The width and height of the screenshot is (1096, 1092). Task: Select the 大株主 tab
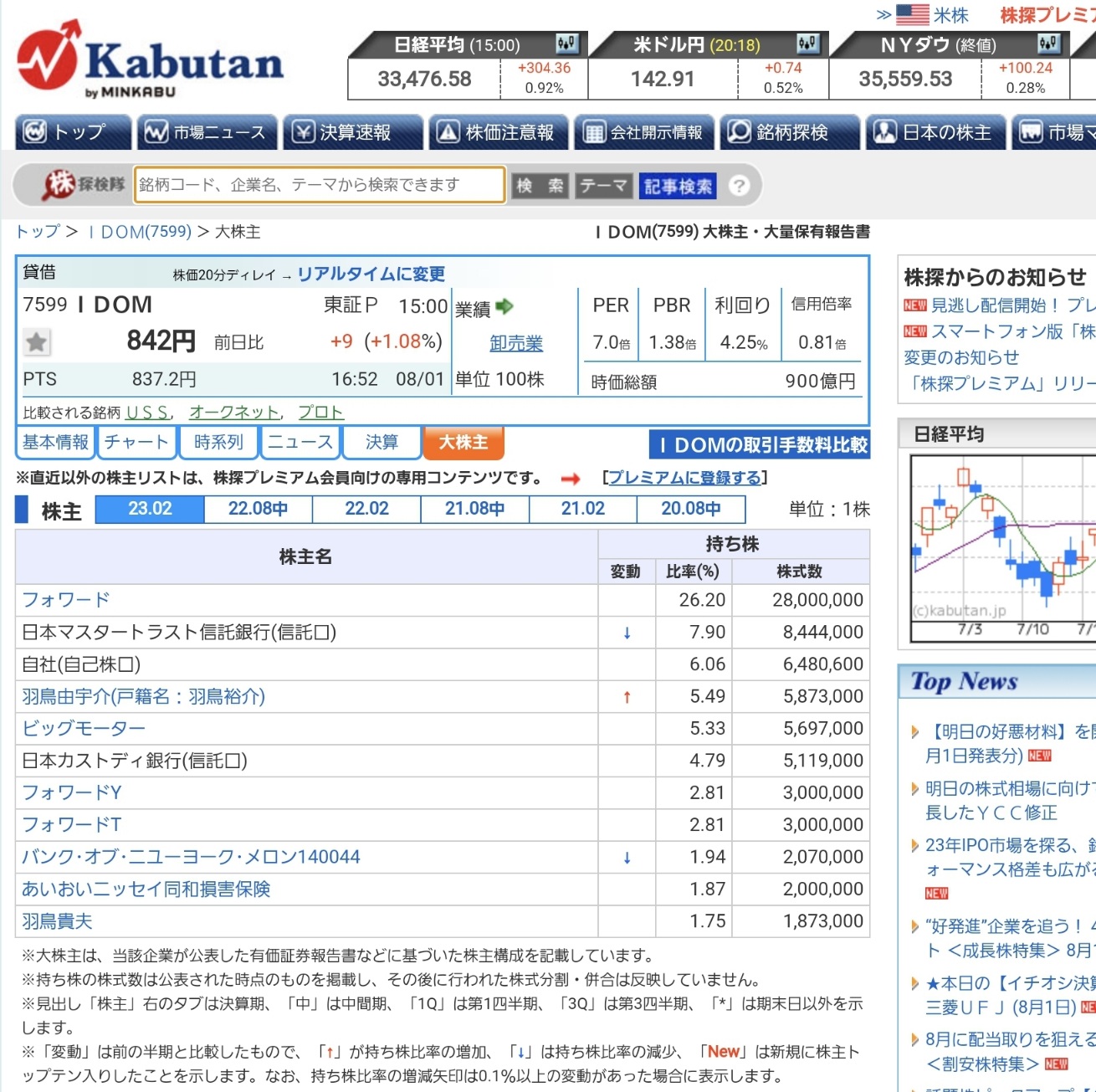(x=463, y=443)
